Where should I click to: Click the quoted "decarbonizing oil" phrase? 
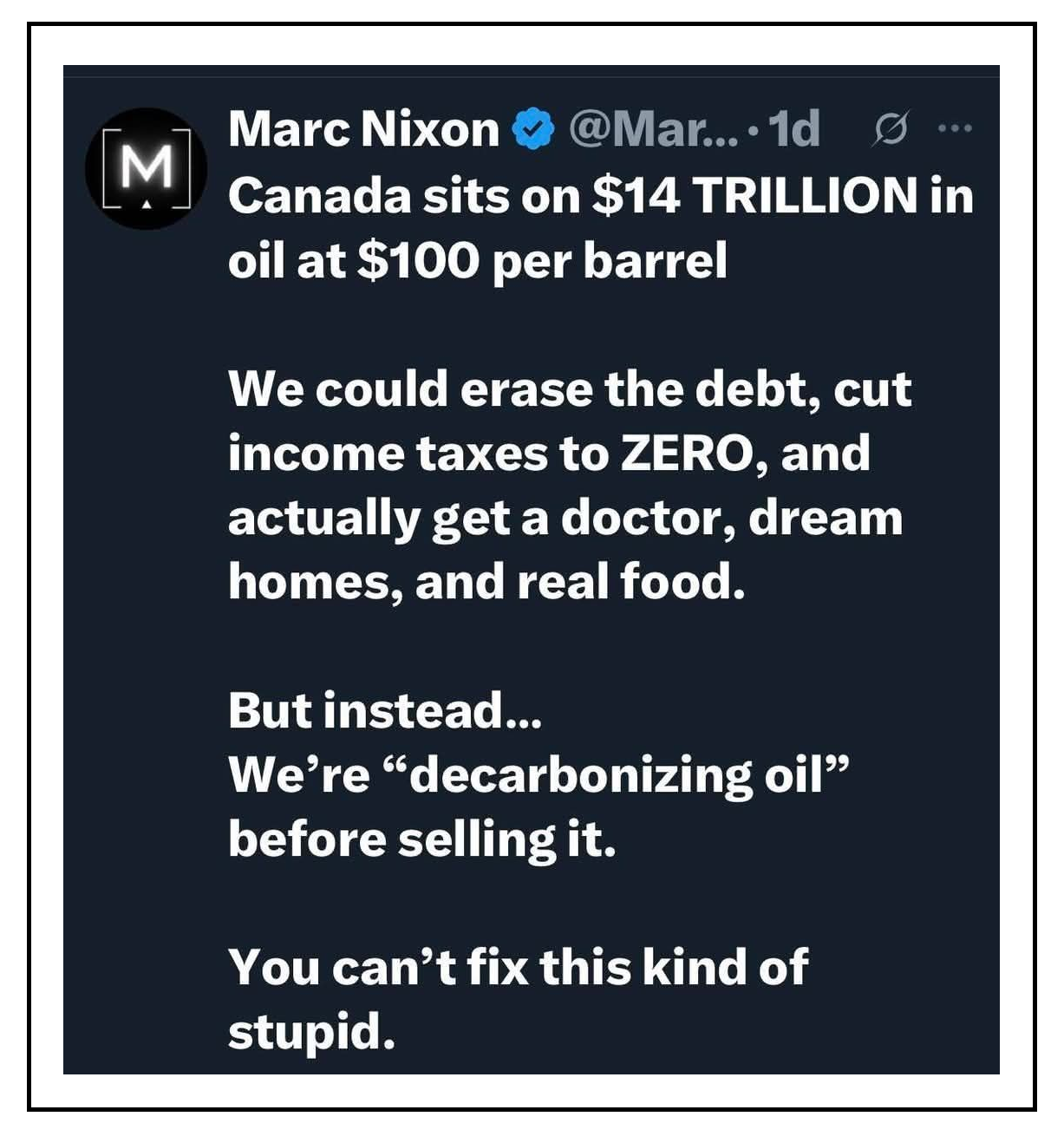[x=613, y=774]
